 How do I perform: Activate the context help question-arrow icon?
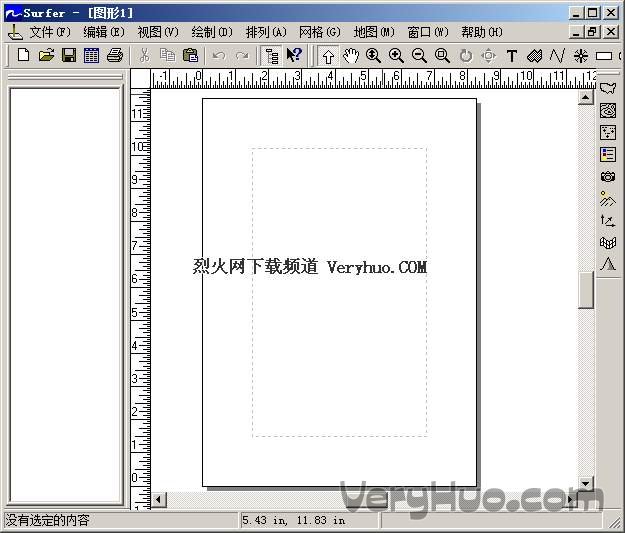[x=295, y=55]
